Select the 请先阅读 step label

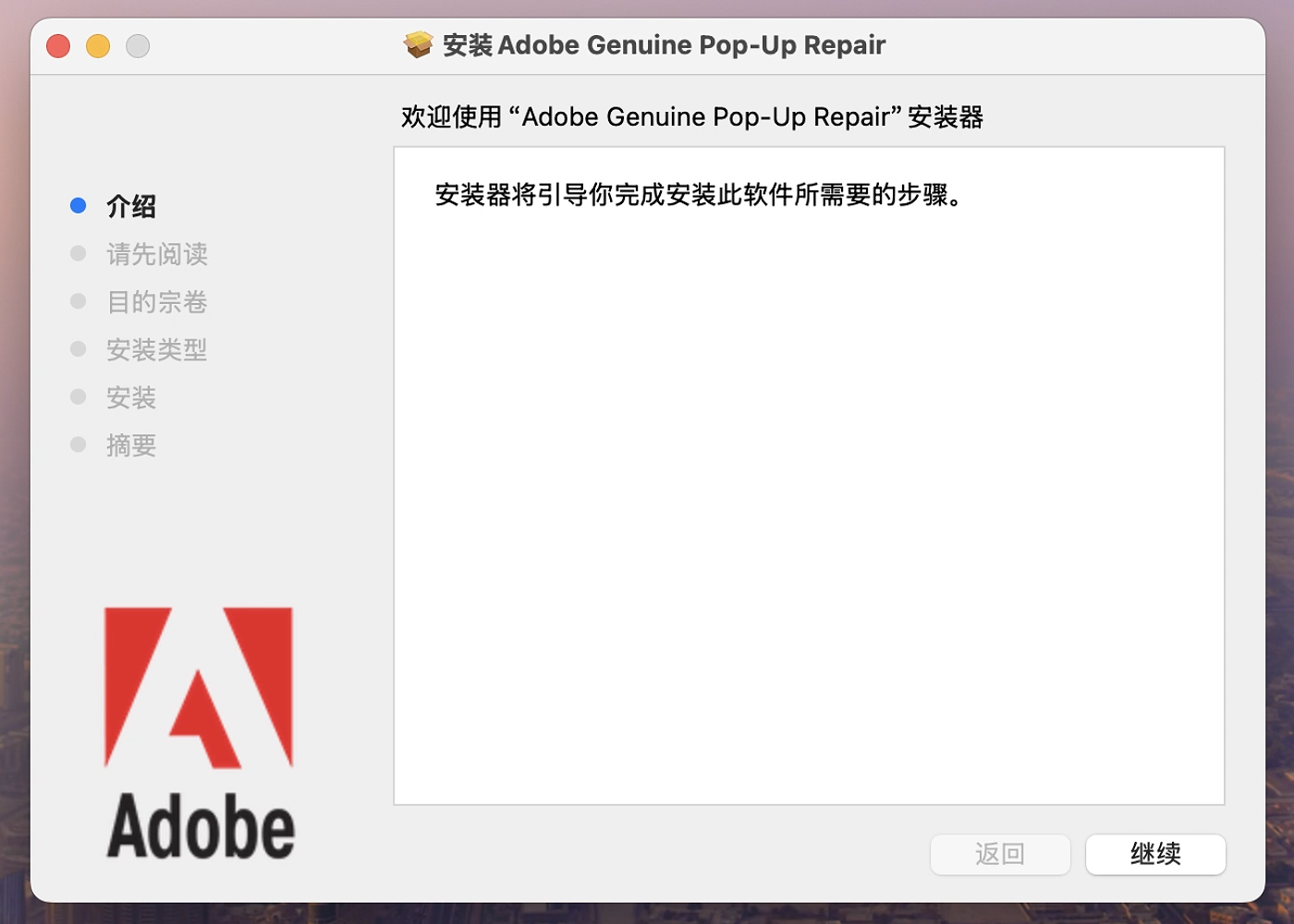click(x=157, y=254)
